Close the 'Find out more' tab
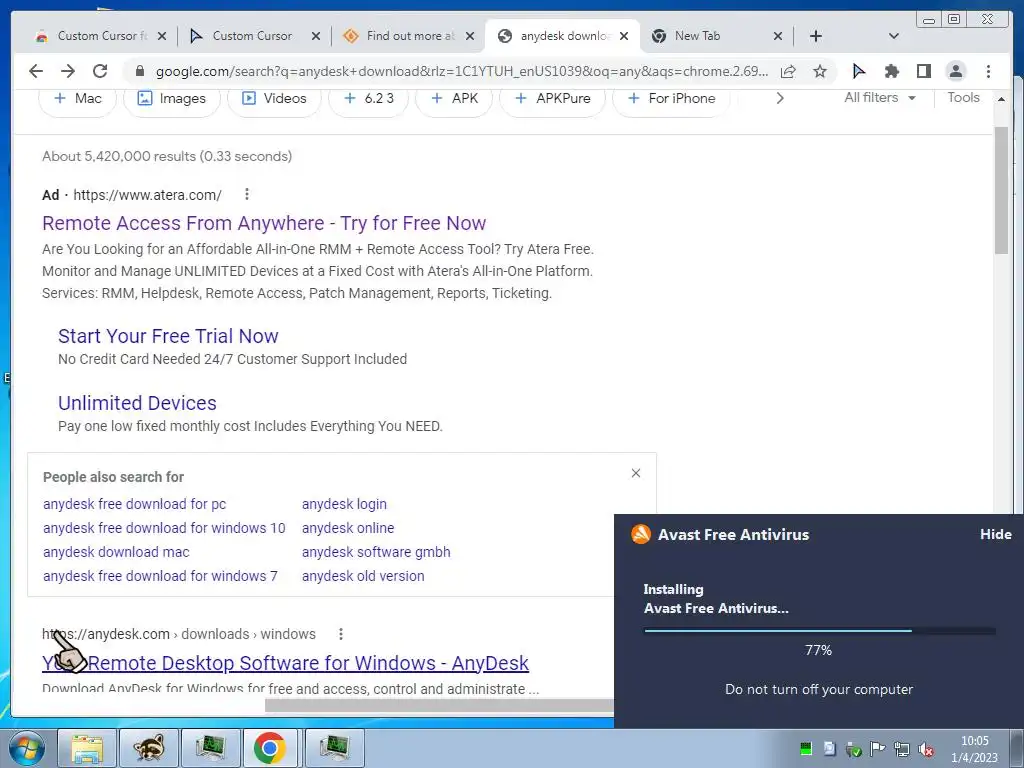 click(x=470, y=36)
